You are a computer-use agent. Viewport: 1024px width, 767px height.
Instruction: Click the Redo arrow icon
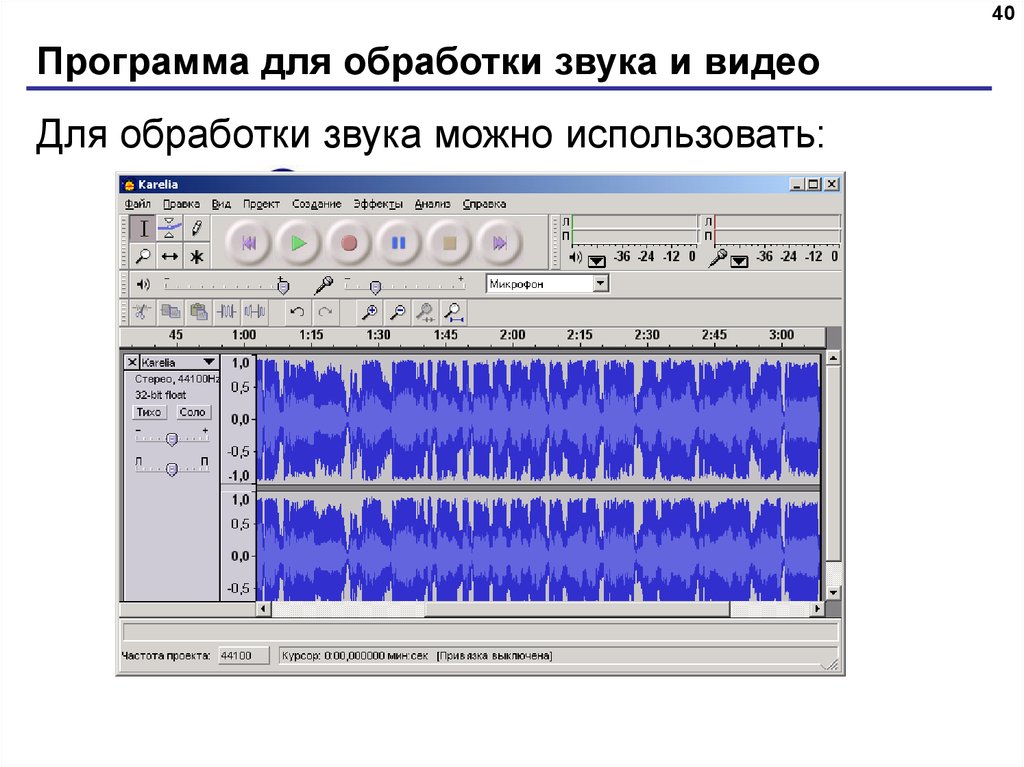[325, 312]
